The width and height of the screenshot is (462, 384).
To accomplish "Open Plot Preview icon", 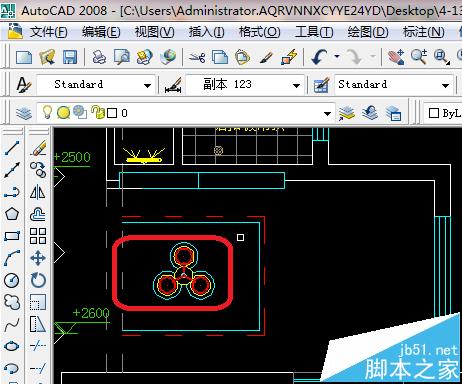I will (x=122, y=57).
